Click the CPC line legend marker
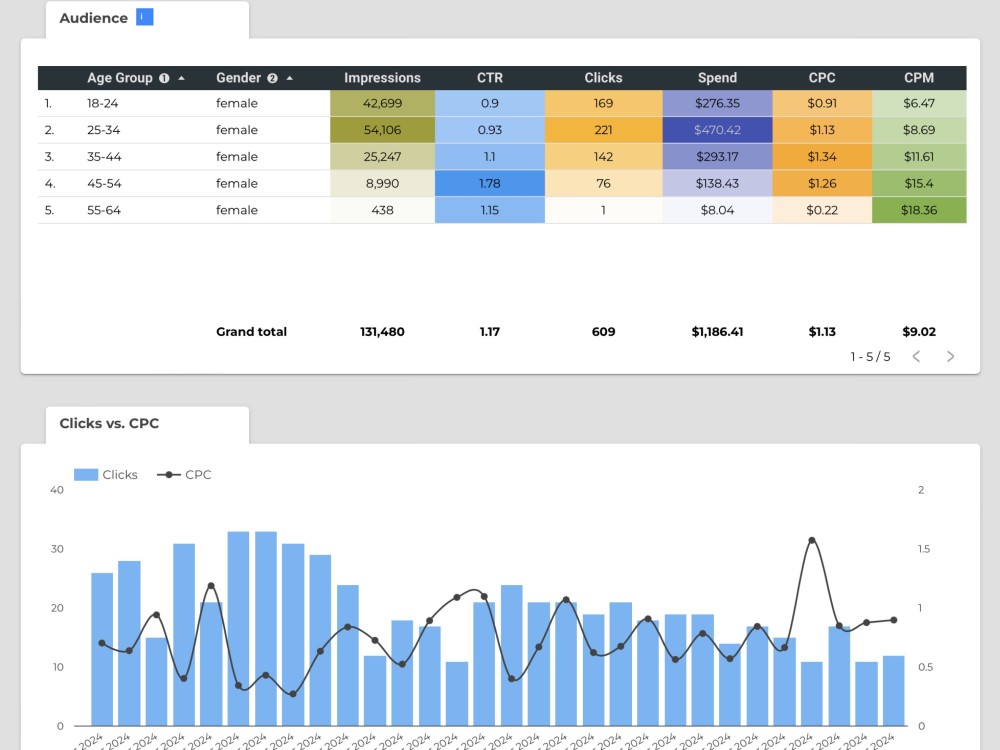This screenshot has height=750, width=1000. (x=167, y=474)
